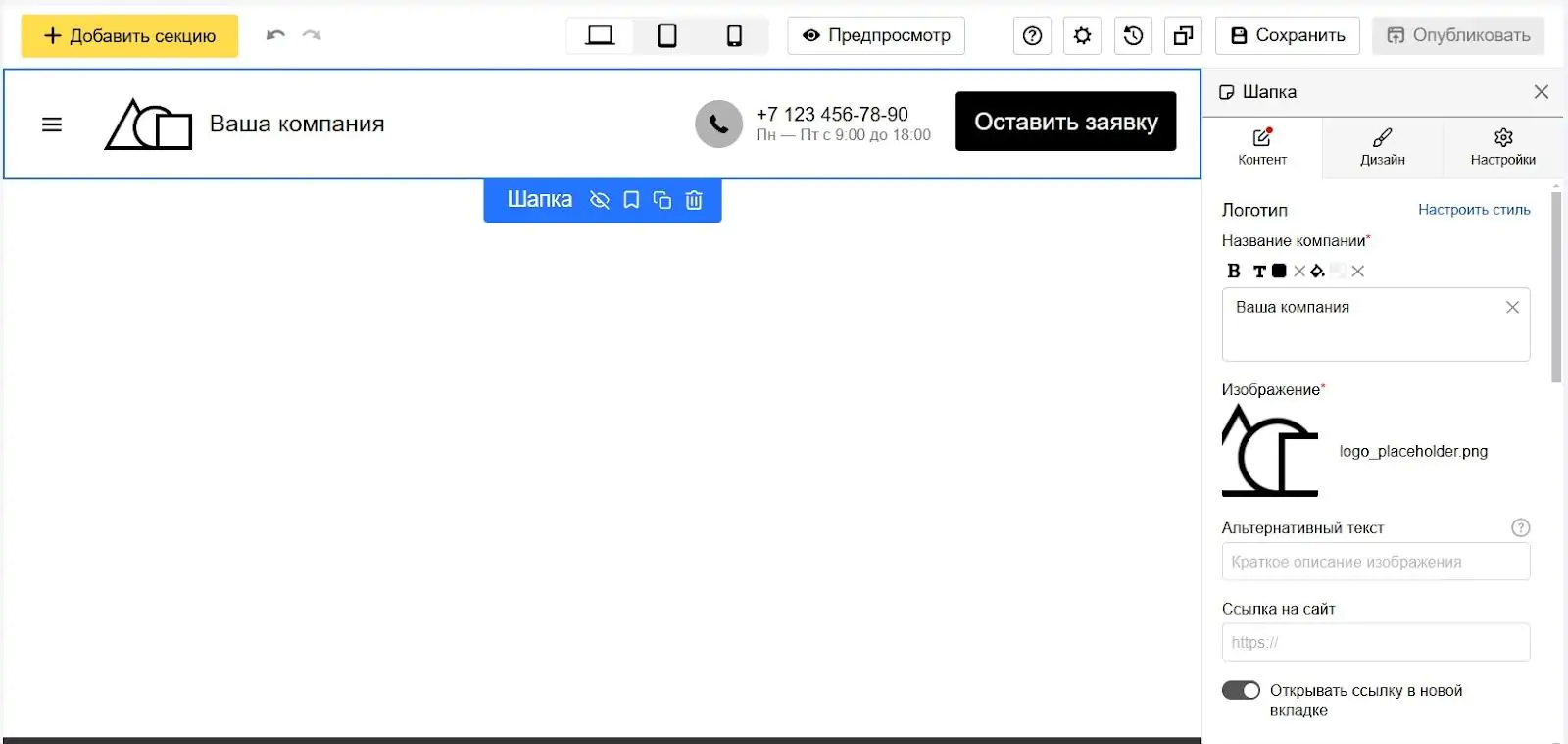Click the fill bucket icon

[1318, 271]
